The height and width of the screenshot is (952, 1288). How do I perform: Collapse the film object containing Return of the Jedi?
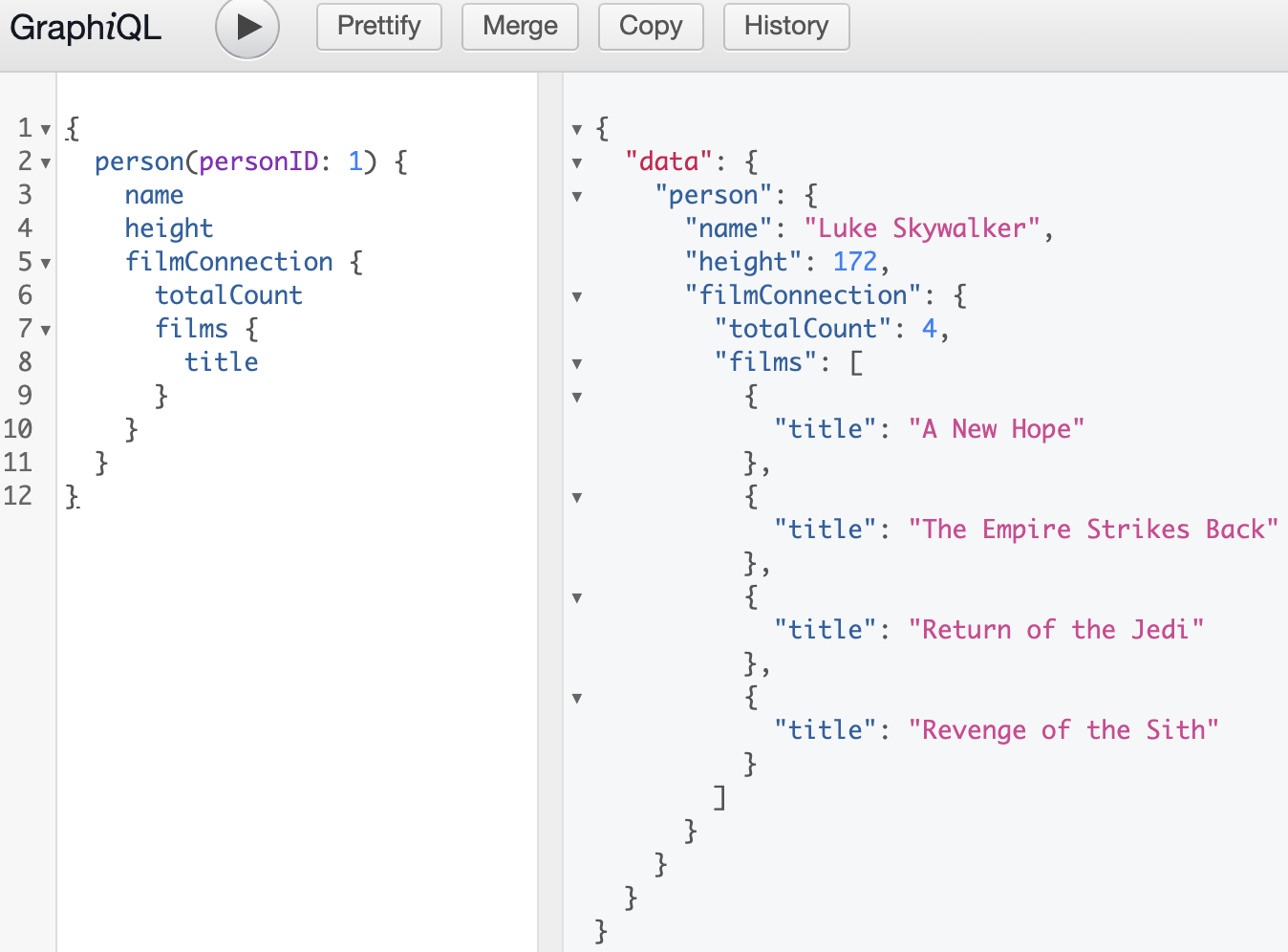pyautogui.click(x=577, y=597)
